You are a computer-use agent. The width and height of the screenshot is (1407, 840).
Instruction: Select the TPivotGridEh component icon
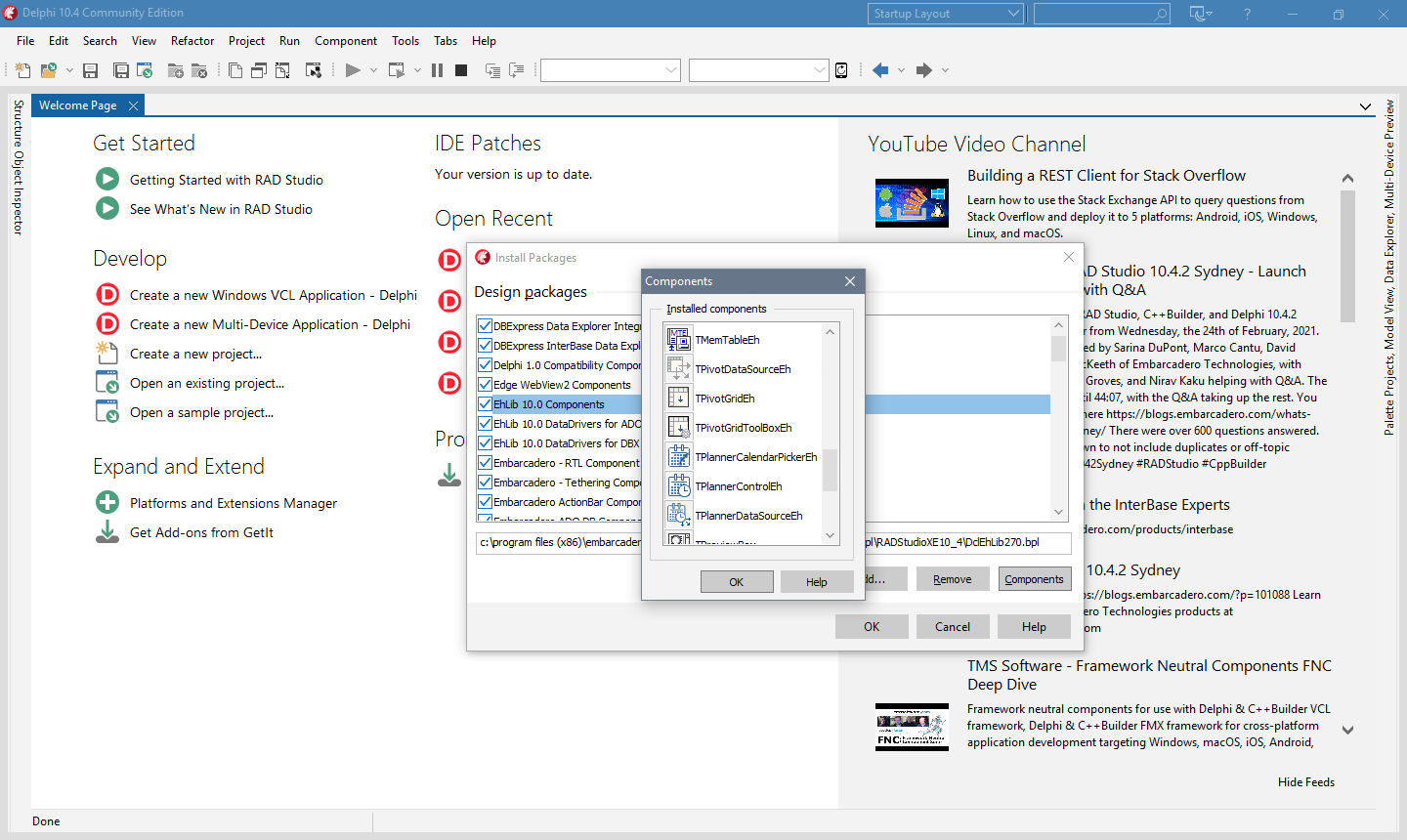pos(678,399)
